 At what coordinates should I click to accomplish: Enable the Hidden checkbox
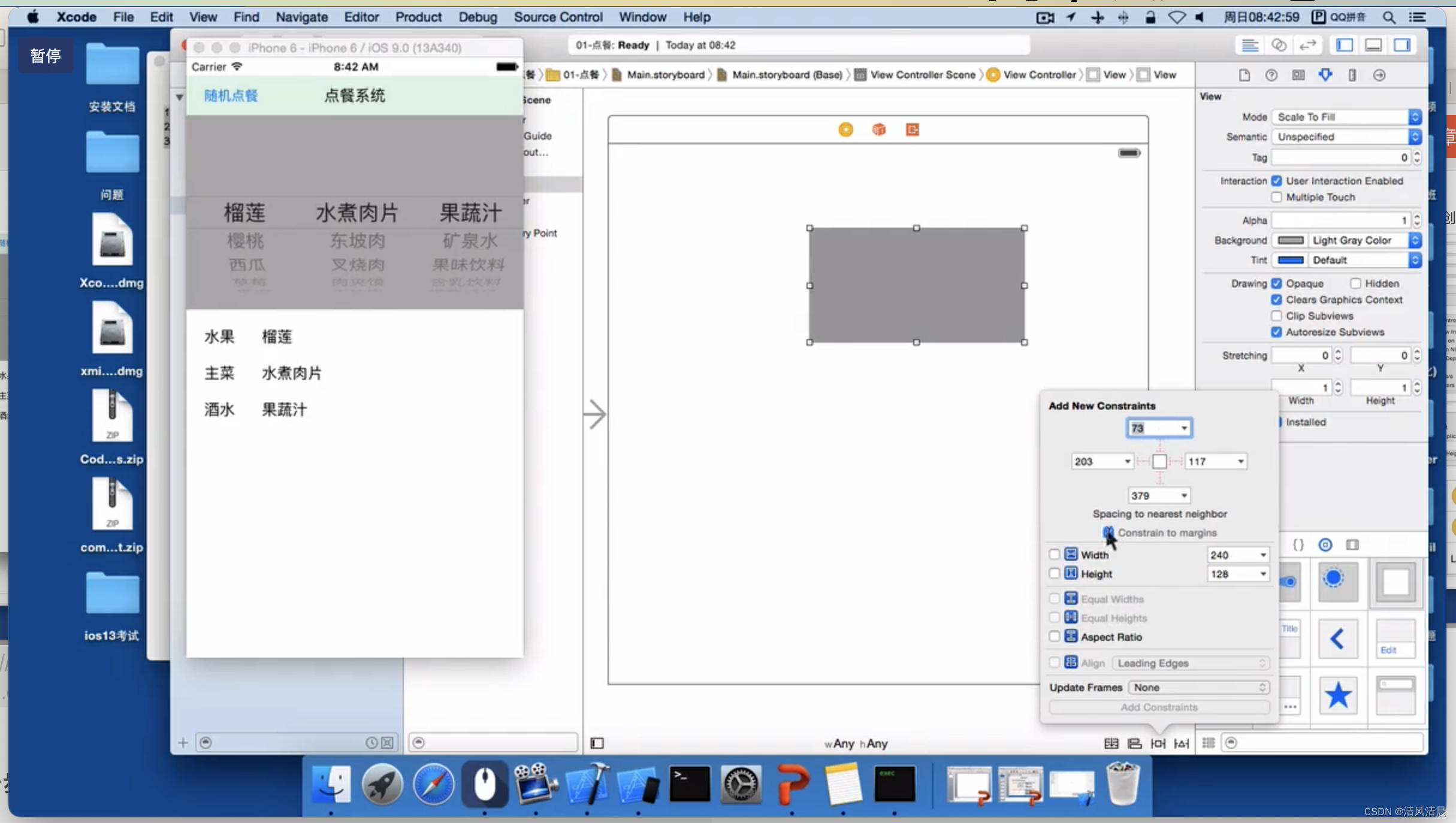(x=1355, y=283)
